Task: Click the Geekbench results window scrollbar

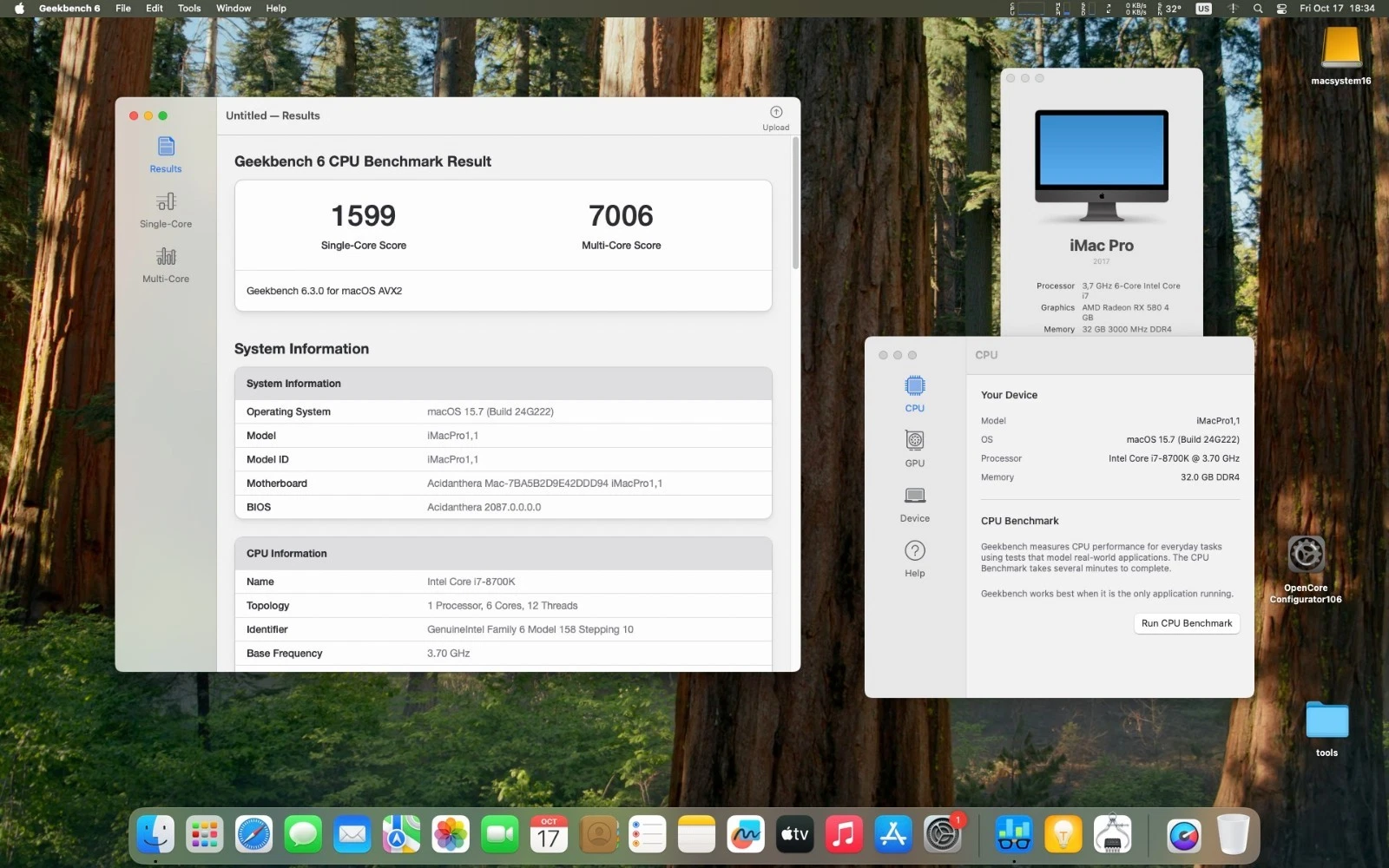Action: [x=795, y=203]
